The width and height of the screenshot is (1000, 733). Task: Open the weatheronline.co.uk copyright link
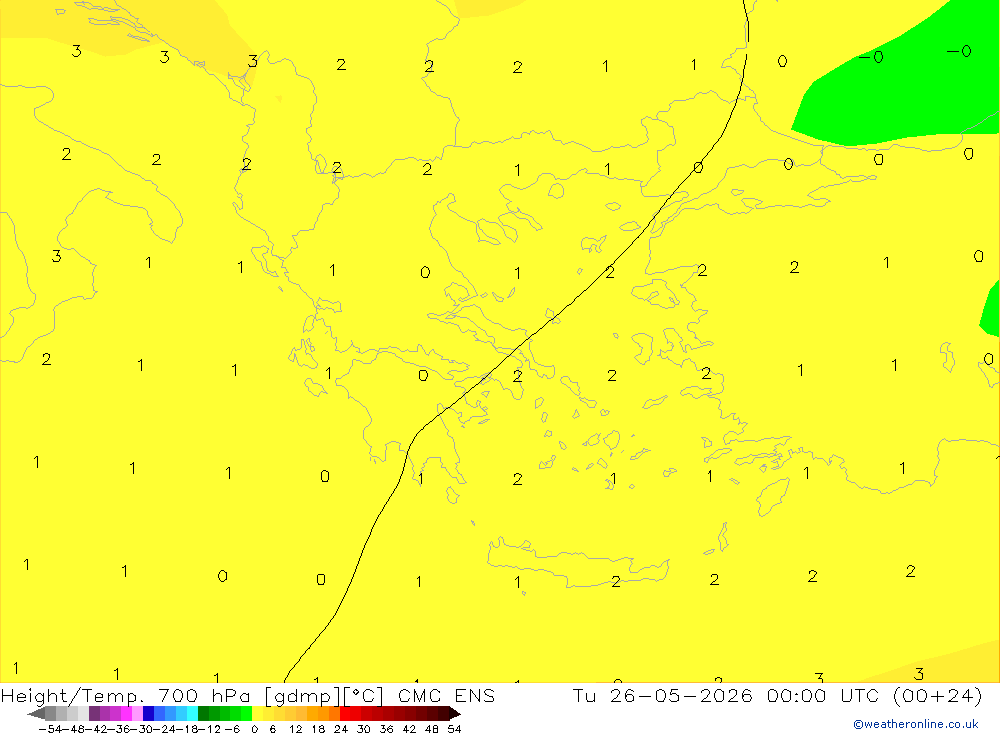click(x=916, y=724)
